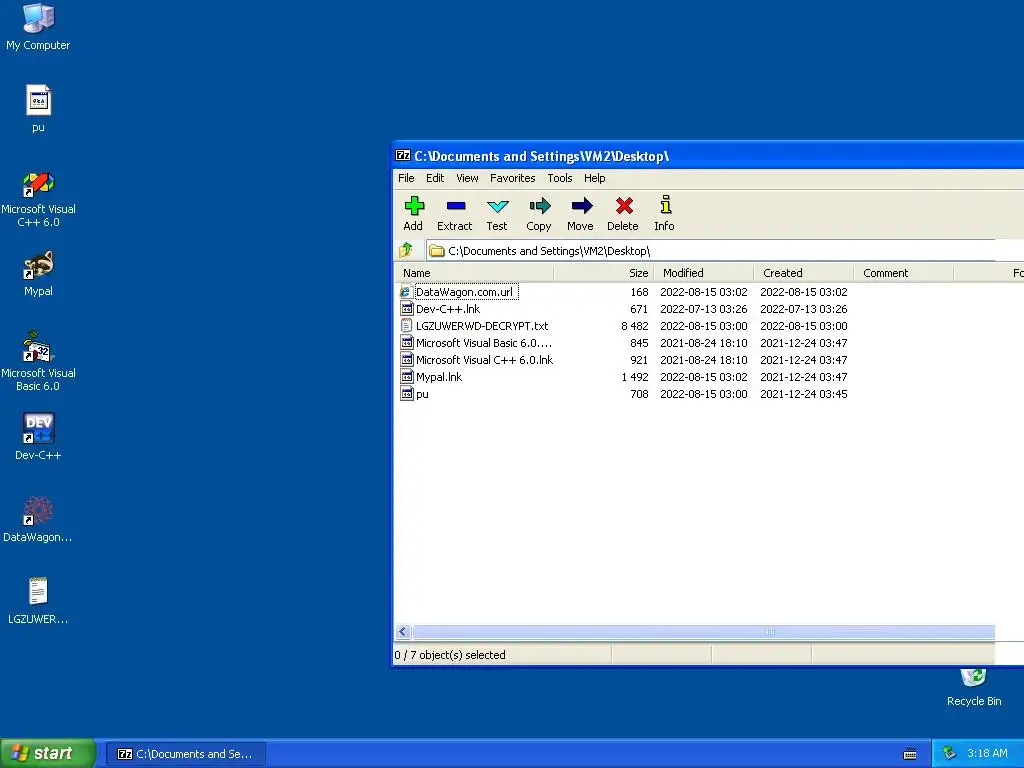This screenshot has height=768, width=1024.
Task: Click the 3:18 AM taskbar clock
Action: [987, 753]
